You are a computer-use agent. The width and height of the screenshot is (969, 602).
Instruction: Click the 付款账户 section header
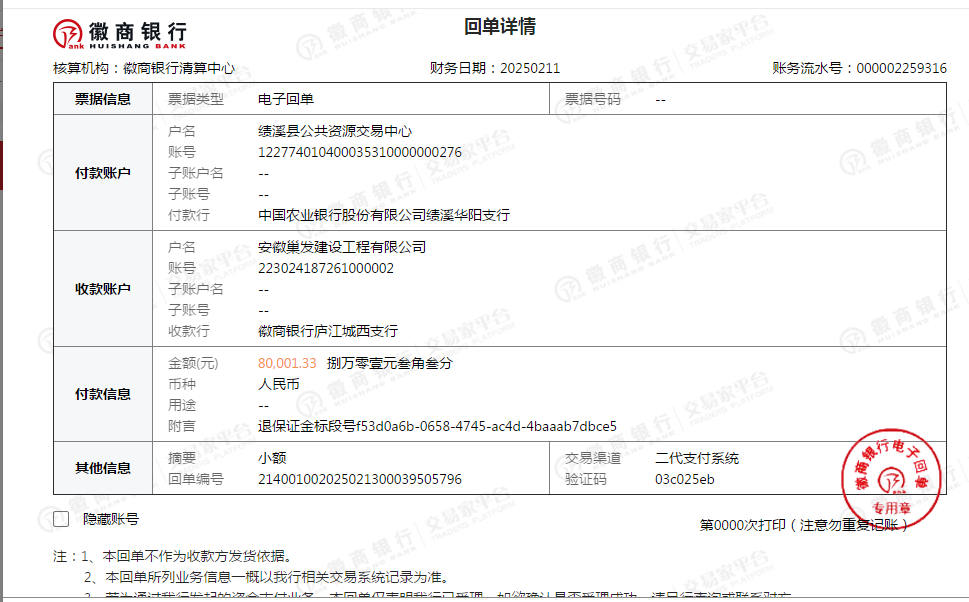tap(103, 173)
